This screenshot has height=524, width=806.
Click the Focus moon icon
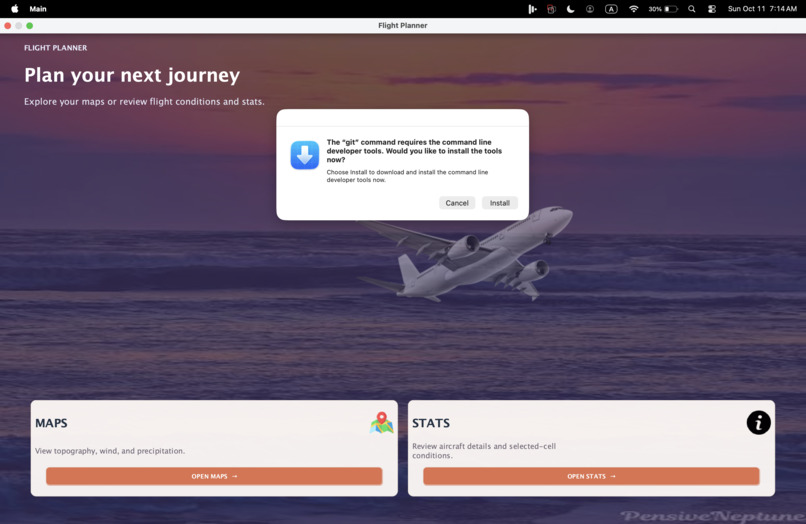point(571,9)
